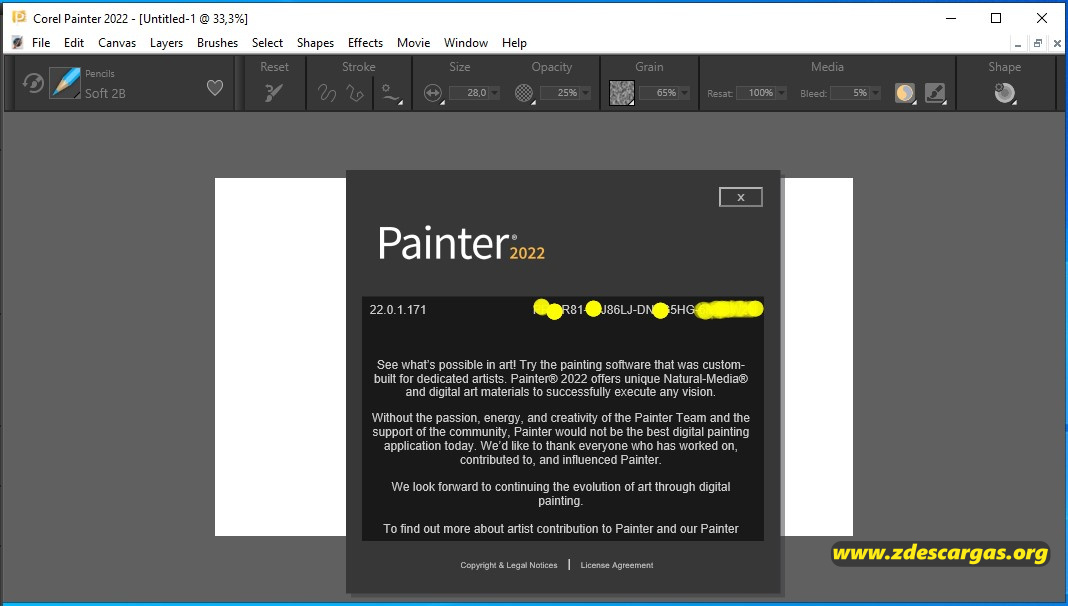Expand the Bleed slider dropdown arrow
Viewport: 1068px width, 606px height.
point(876,93)
